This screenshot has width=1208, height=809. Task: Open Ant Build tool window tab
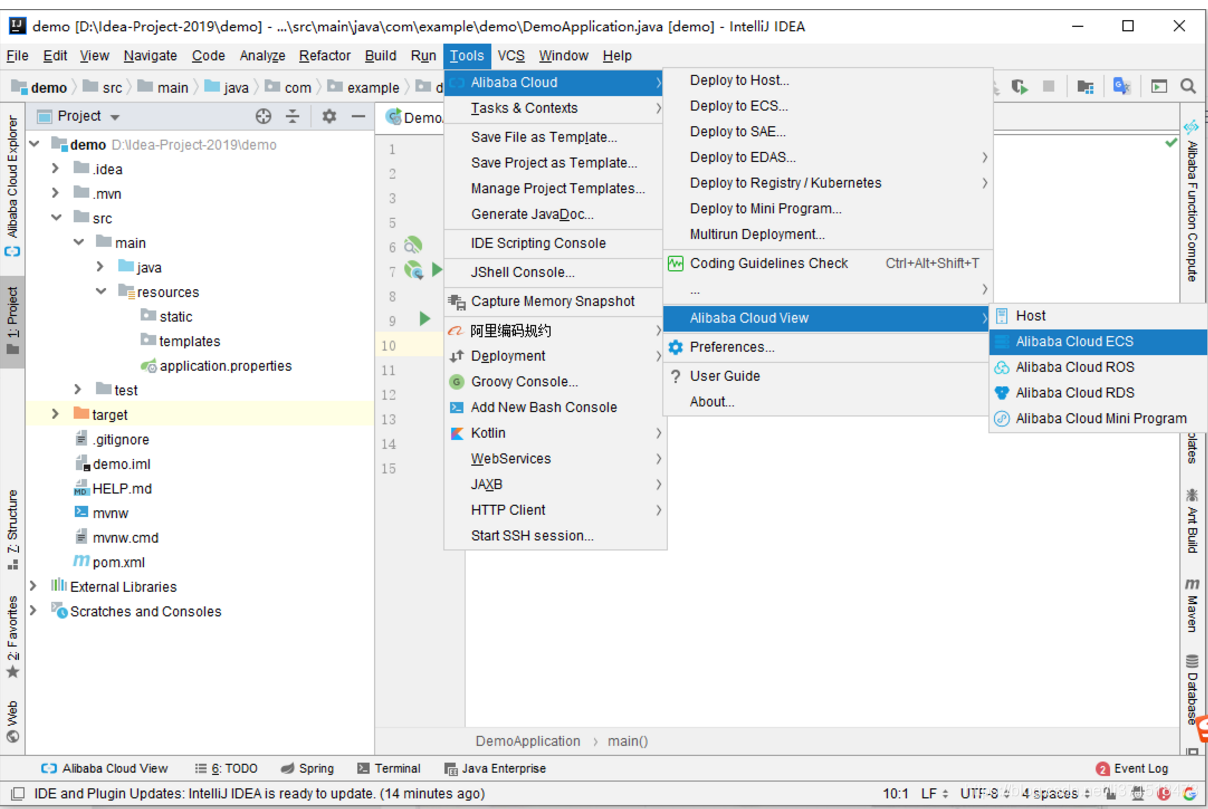pyautogui.click(x=1192, y=520)
